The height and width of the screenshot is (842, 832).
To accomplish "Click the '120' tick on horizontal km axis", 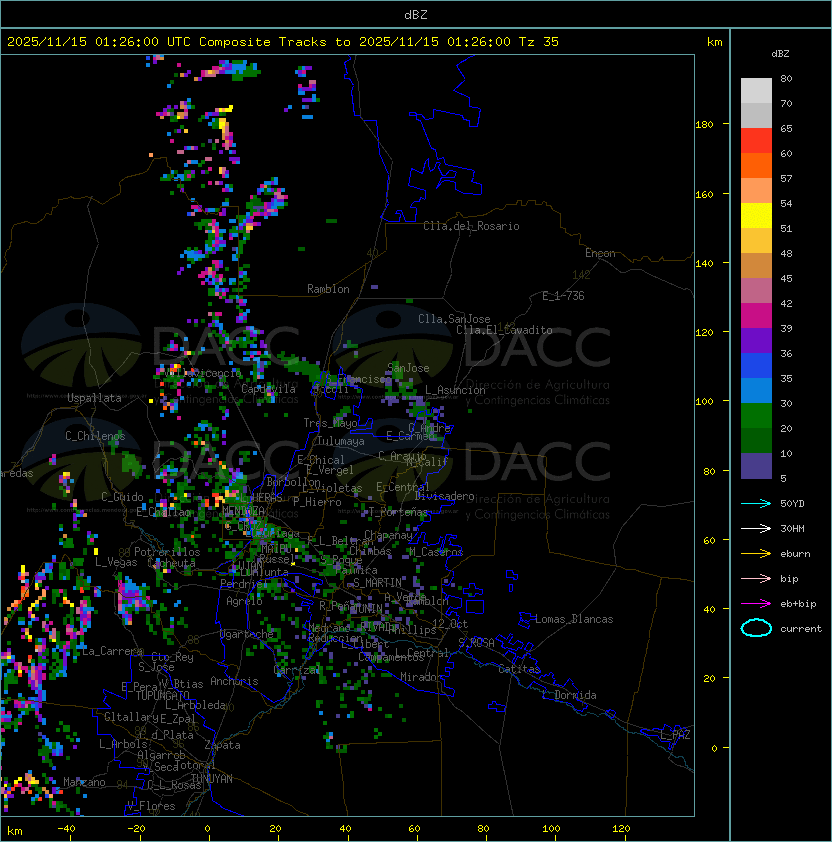I will (621, 829).
